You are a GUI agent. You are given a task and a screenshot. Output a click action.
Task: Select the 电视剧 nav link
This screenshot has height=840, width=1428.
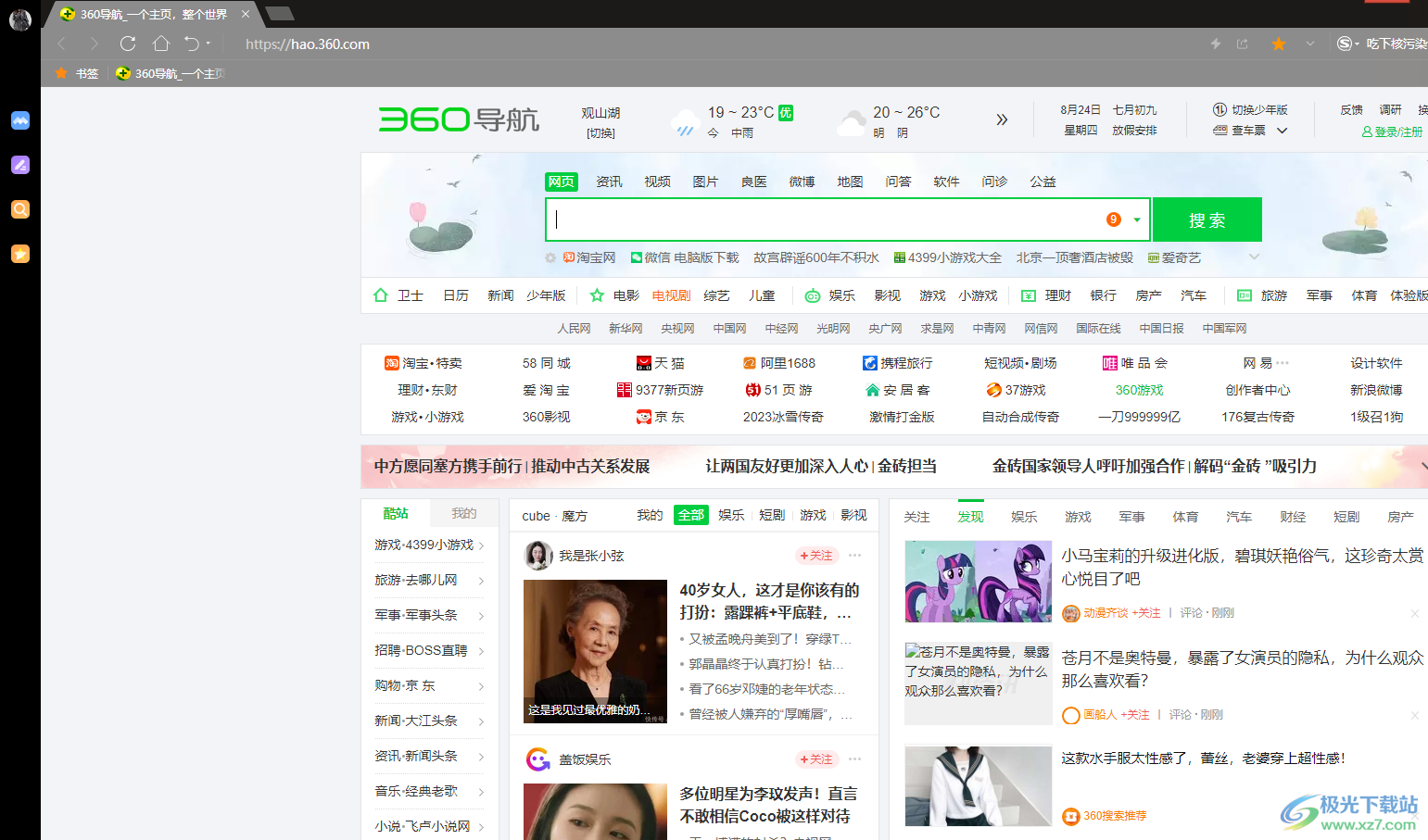671,295
